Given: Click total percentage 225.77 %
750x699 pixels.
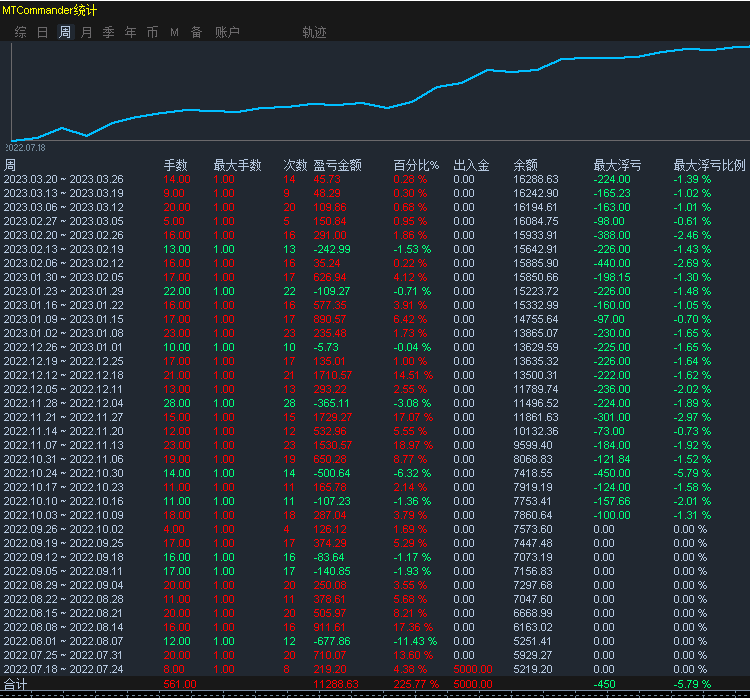Looking at the screenshot, I should click(416, 684).
